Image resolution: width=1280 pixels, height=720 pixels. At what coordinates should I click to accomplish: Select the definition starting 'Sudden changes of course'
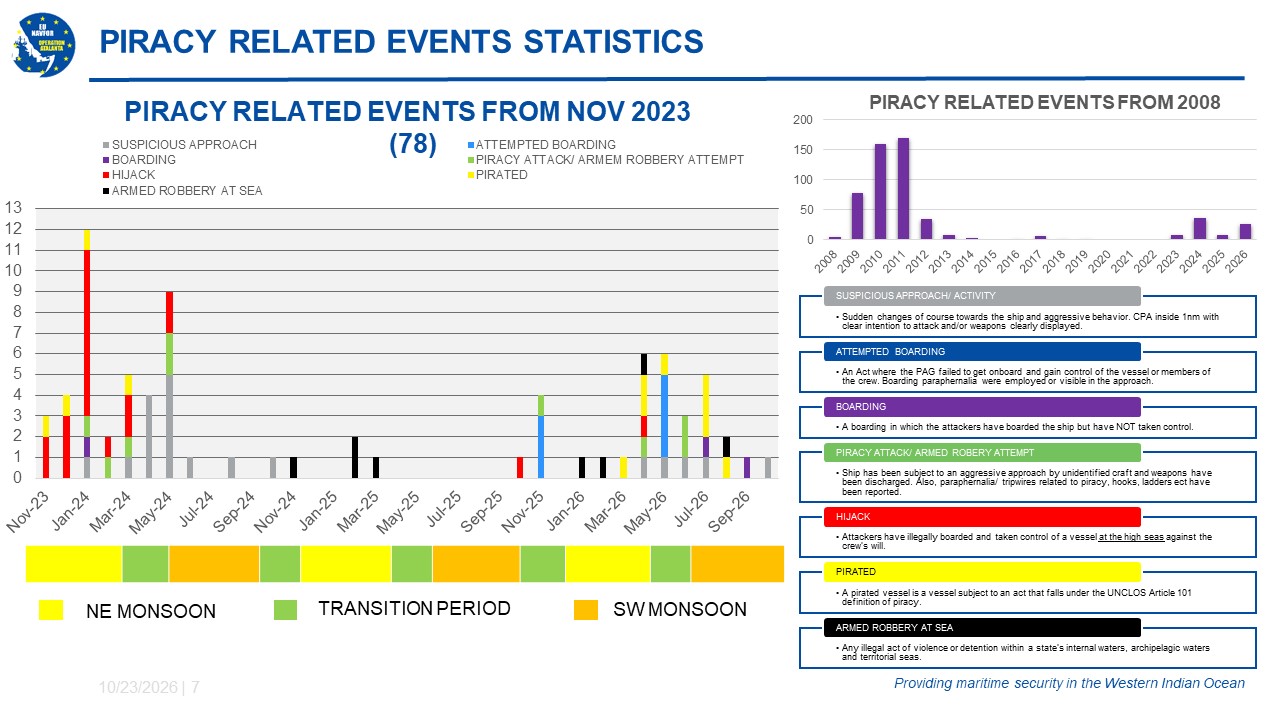1028,321
